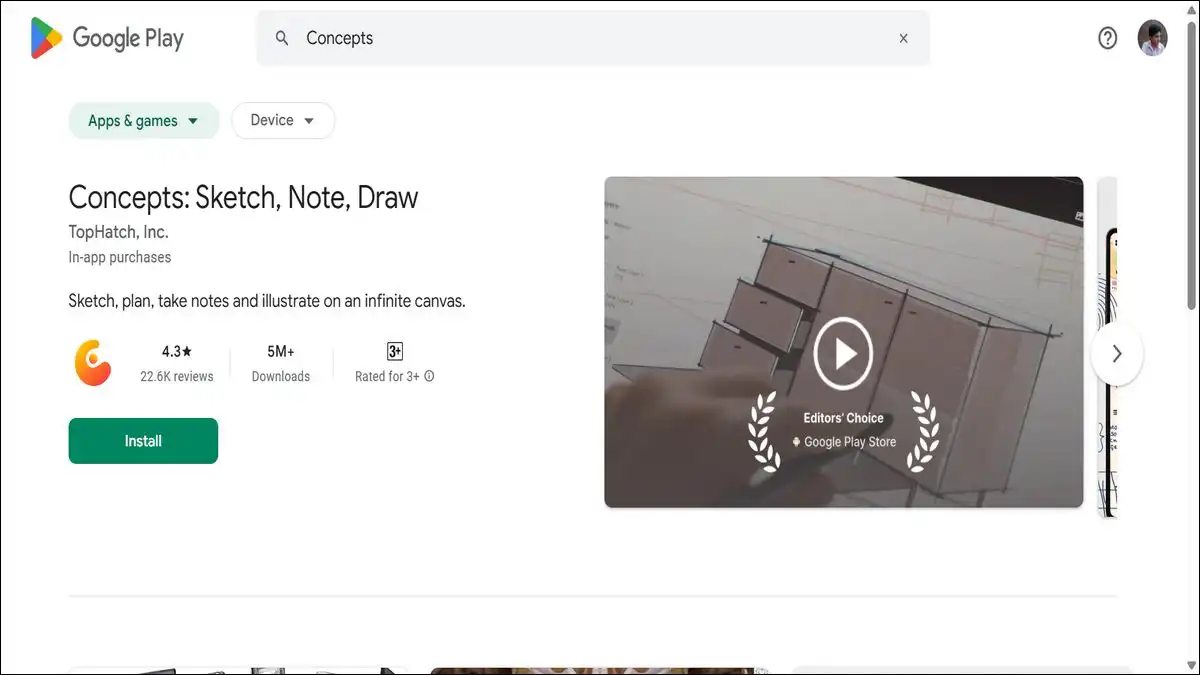The height and width of the screenshot is (675, 1200).
Task: Click the 22.6K reviews text
Action: point(177,377)
